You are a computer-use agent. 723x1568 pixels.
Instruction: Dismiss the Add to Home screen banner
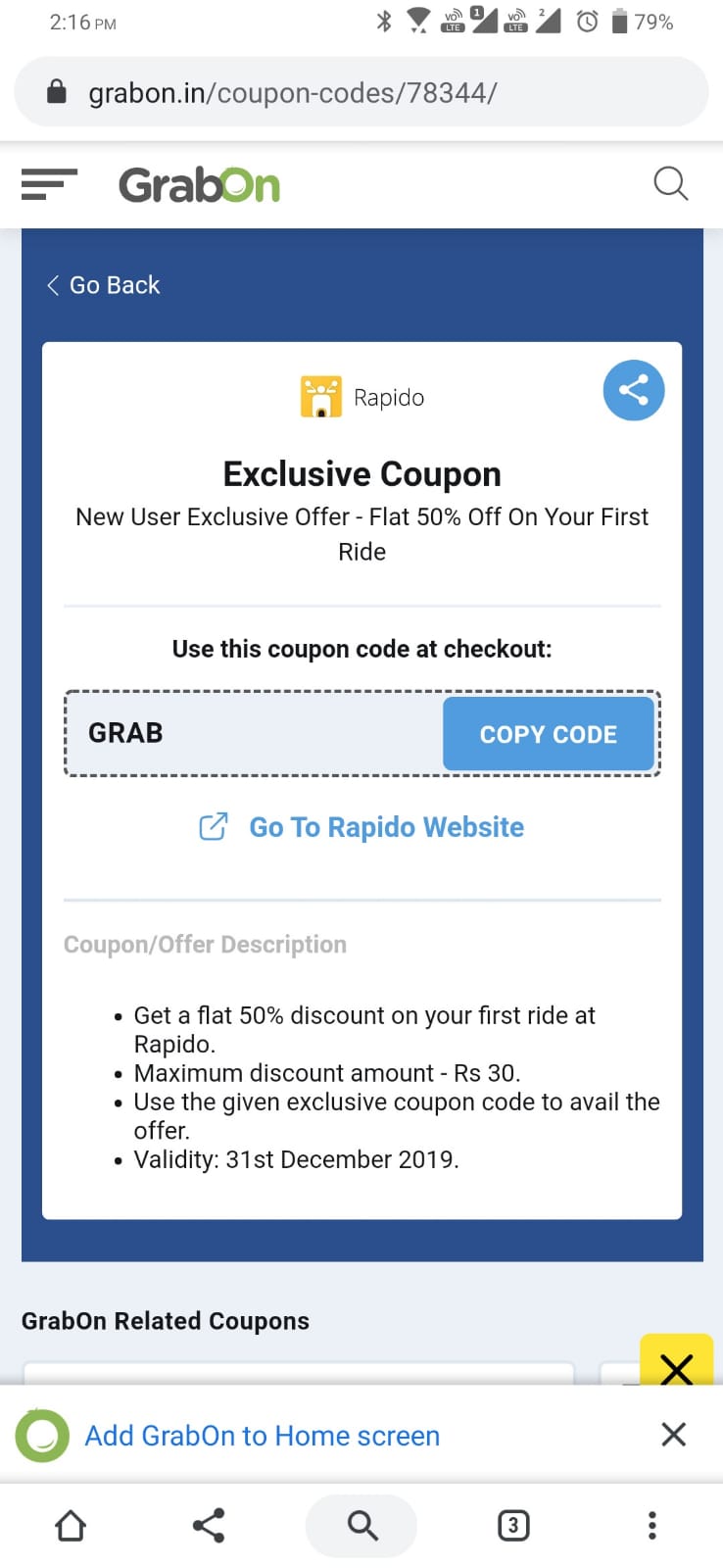tap(673, 1435)
